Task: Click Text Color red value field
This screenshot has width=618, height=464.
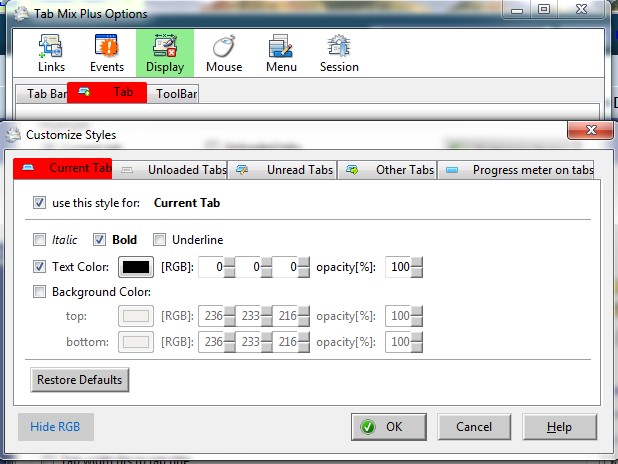Action: point(211,267)
